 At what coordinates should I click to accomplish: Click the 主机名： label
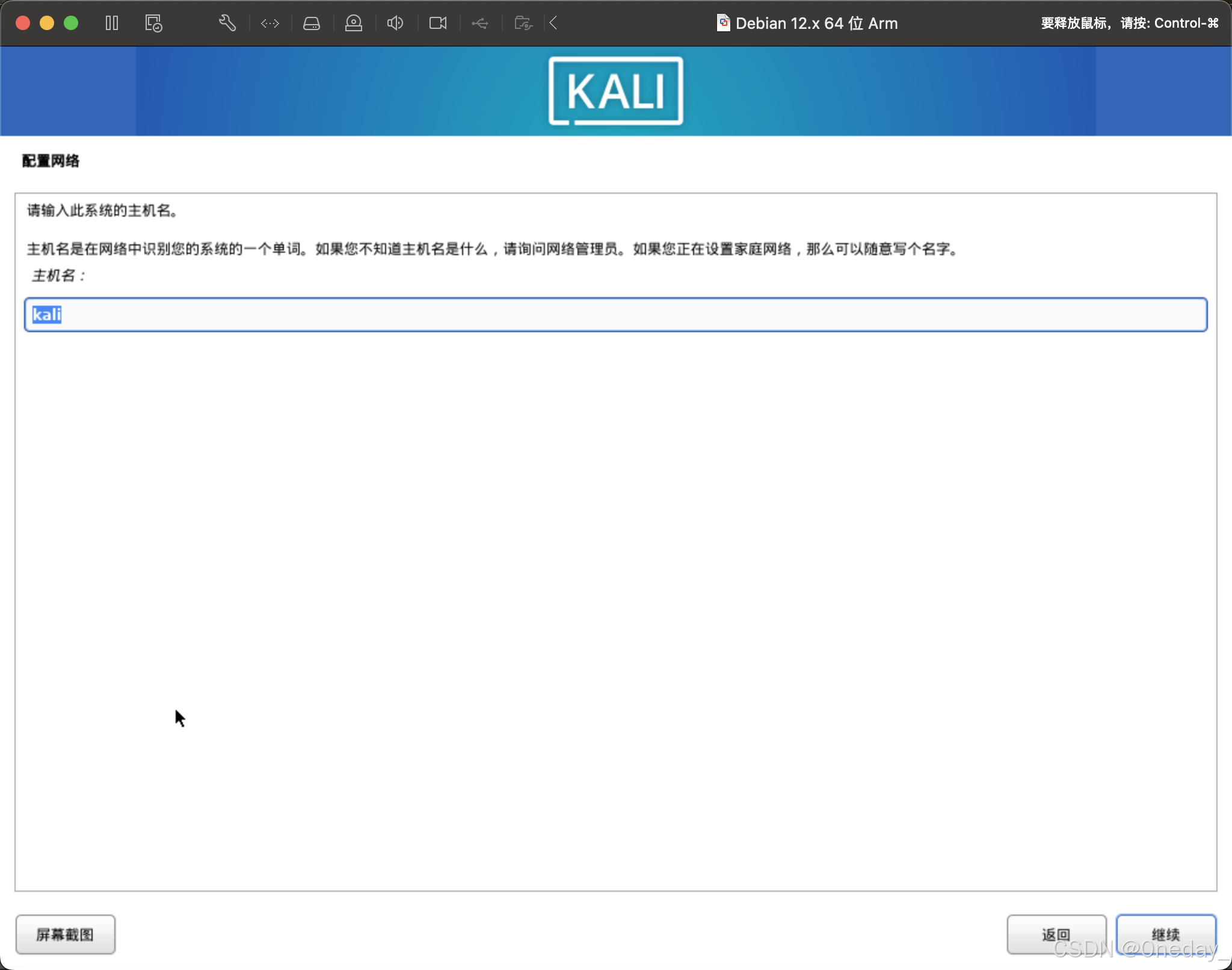click(x=58, y=276)
